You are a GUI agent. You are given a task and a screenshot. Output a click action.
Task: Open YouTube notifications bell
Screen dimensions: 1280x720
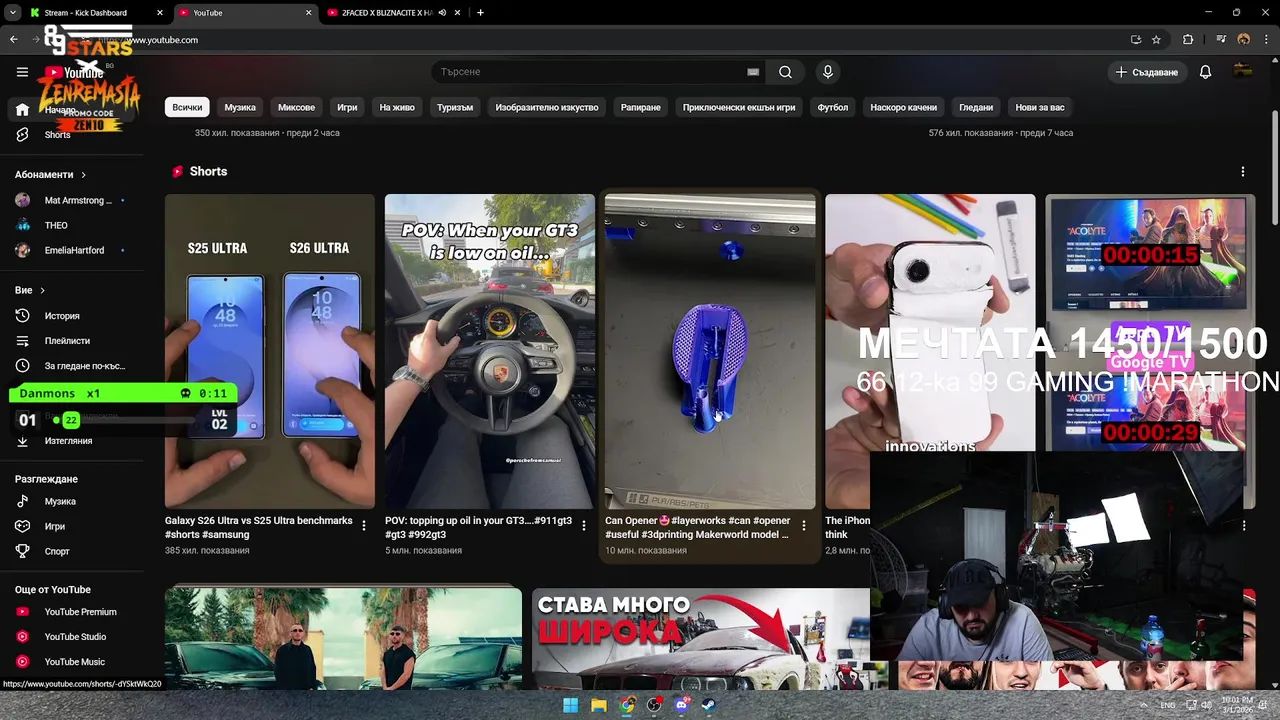[x=1205, y=72]
